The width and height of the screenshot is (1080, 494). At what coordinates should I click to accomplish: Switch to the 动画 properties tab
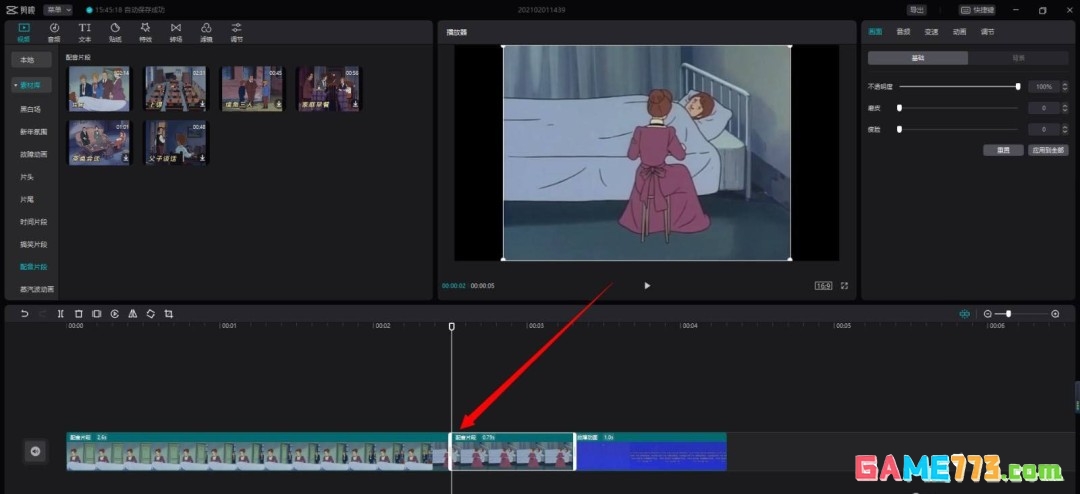point(959,32)
